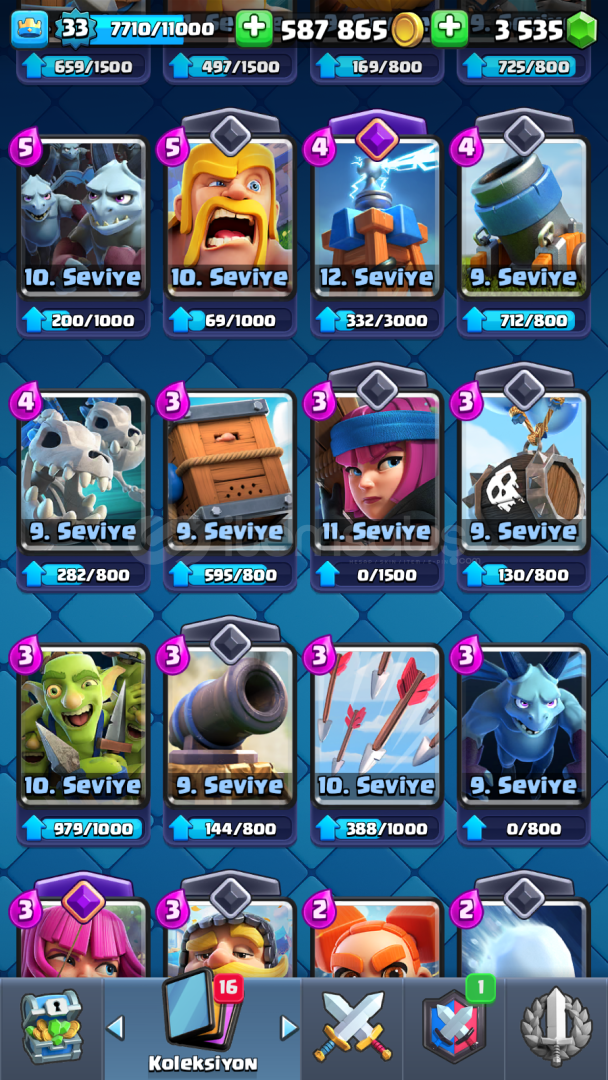The image size is (608, 1080).
Task: Tap the green plus next to gems
Action: click(450, 29)
